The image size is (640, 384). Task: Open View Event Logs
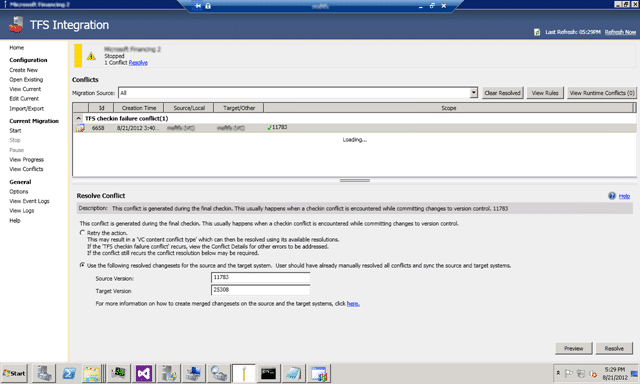coord(29,201)
